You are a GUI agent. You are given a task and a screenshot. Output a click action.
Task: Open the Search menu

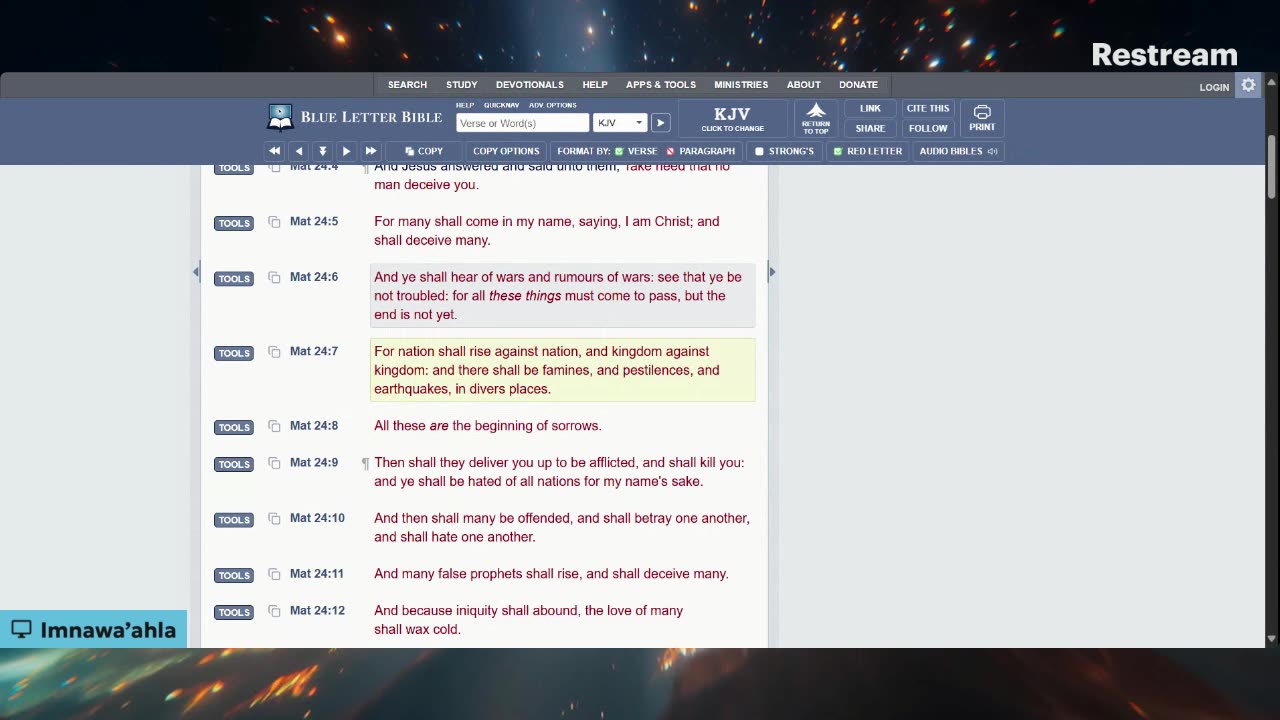coord(407,85)
